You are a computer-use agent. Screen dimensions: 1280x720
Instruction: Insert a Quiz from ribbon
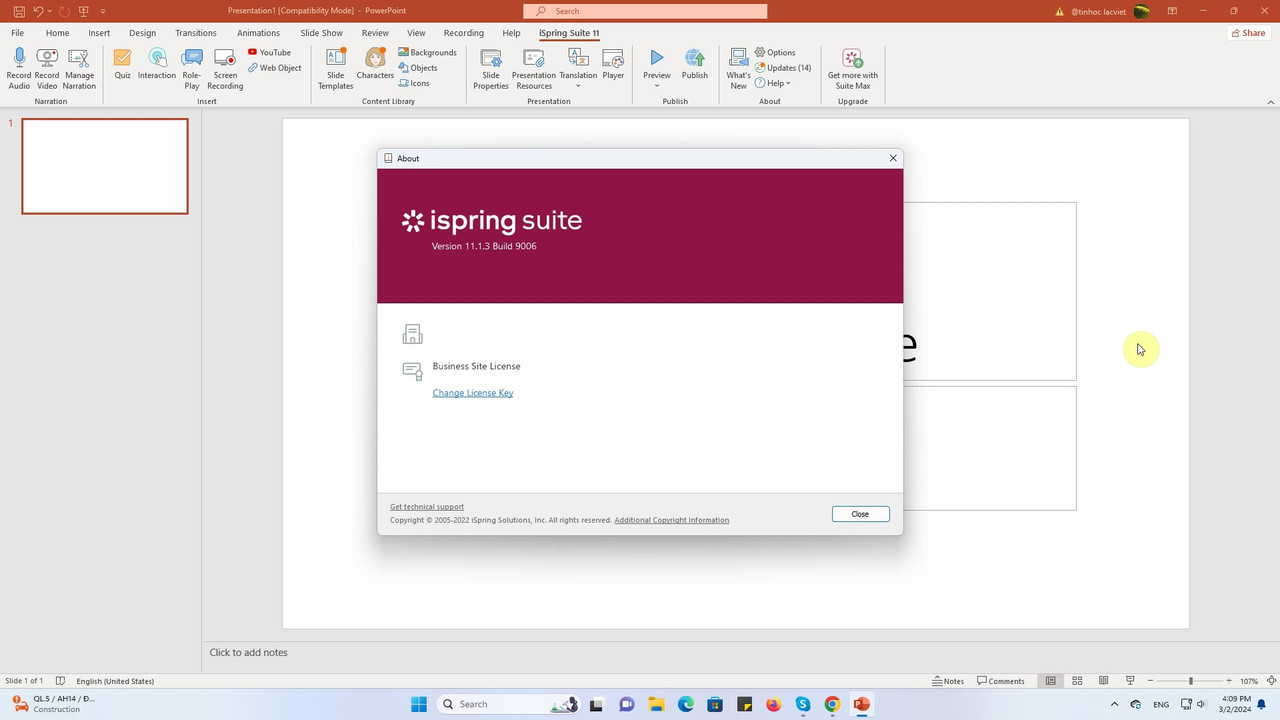[x=122, y=64]
